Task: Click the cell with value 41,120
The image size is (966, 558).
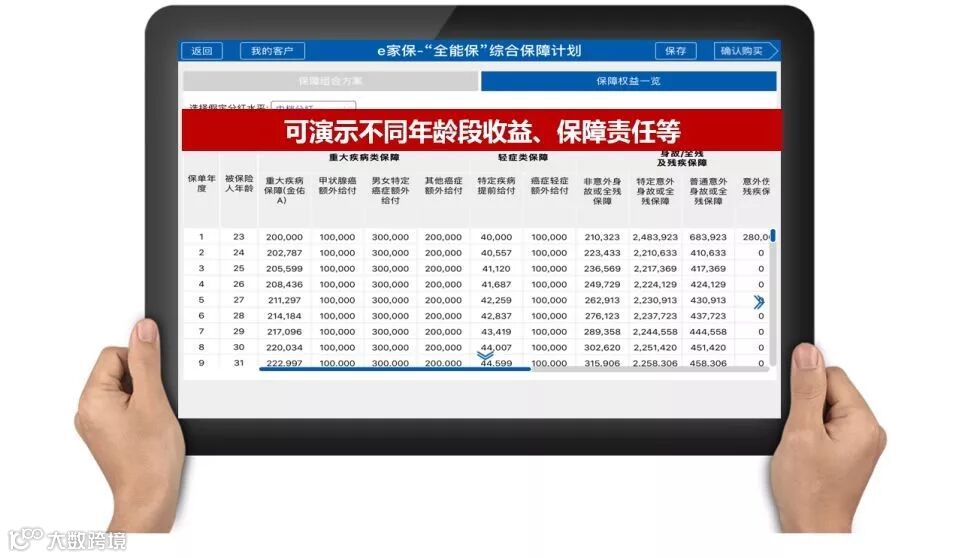Action: coord(496,269)
